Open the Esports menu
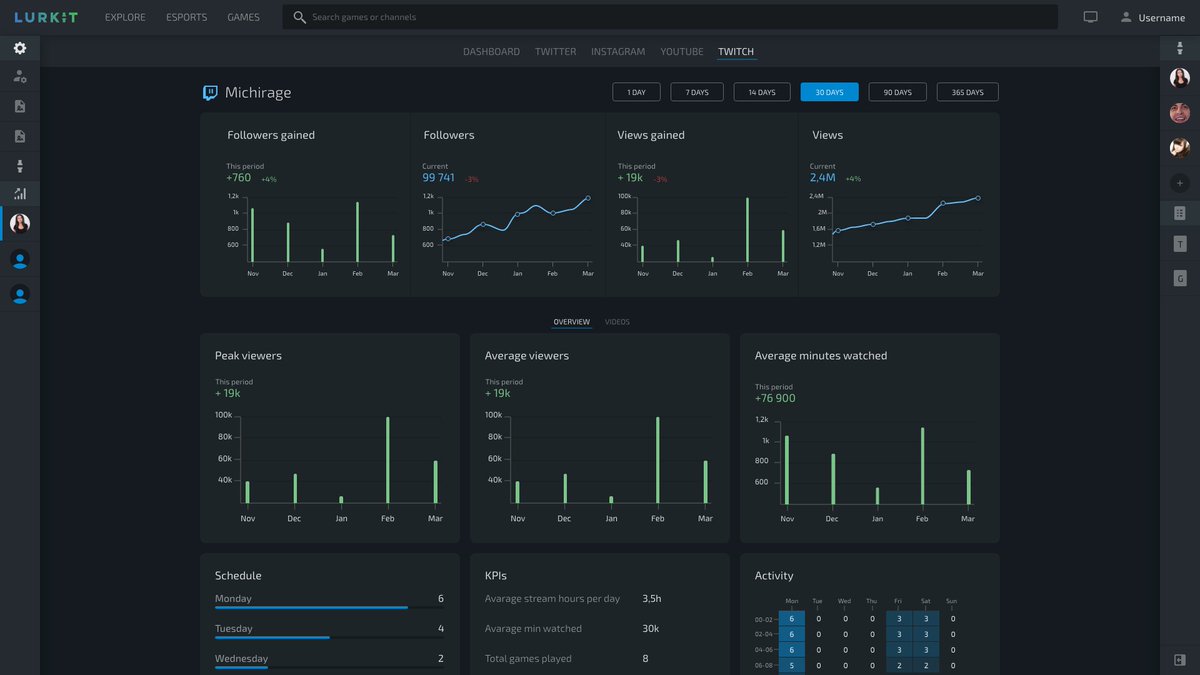 (x=186, y=17)
